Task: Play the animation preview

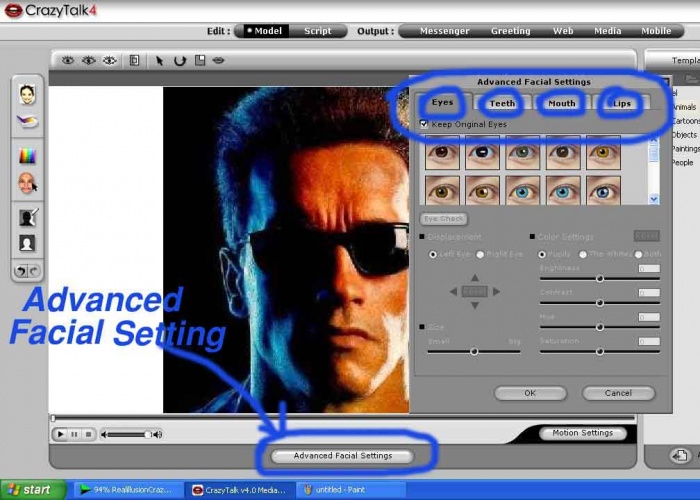Action: [x=60, y=434]
